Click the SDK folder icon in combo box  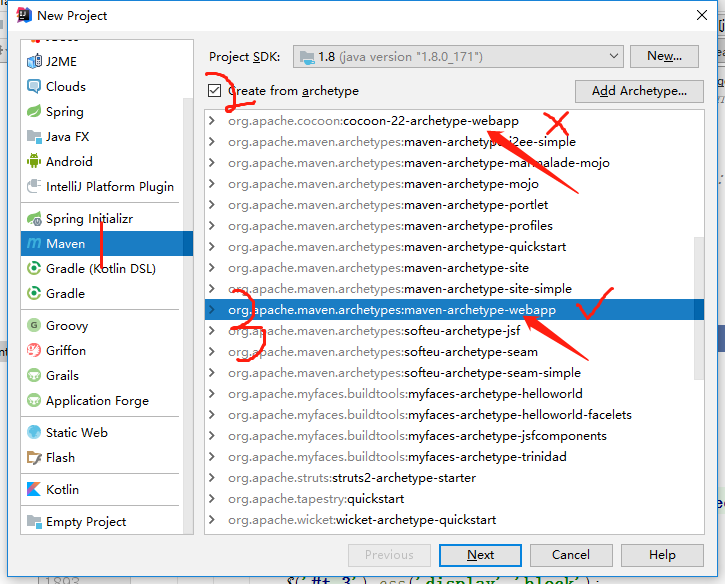point(307,57)
